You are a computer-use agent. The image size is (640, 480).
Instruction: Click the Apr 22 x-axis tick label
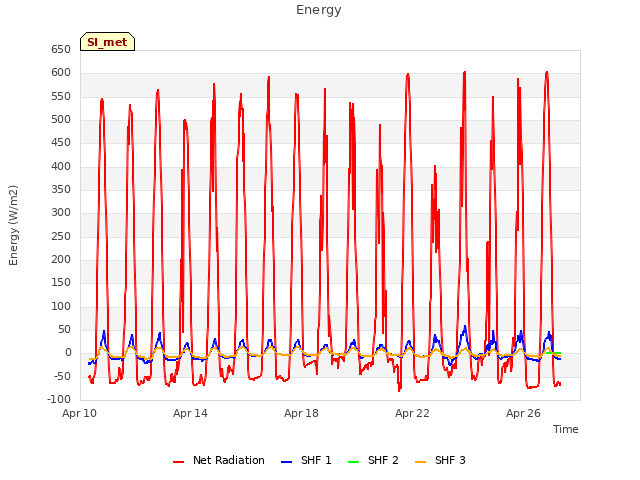(x=412, y=413)
